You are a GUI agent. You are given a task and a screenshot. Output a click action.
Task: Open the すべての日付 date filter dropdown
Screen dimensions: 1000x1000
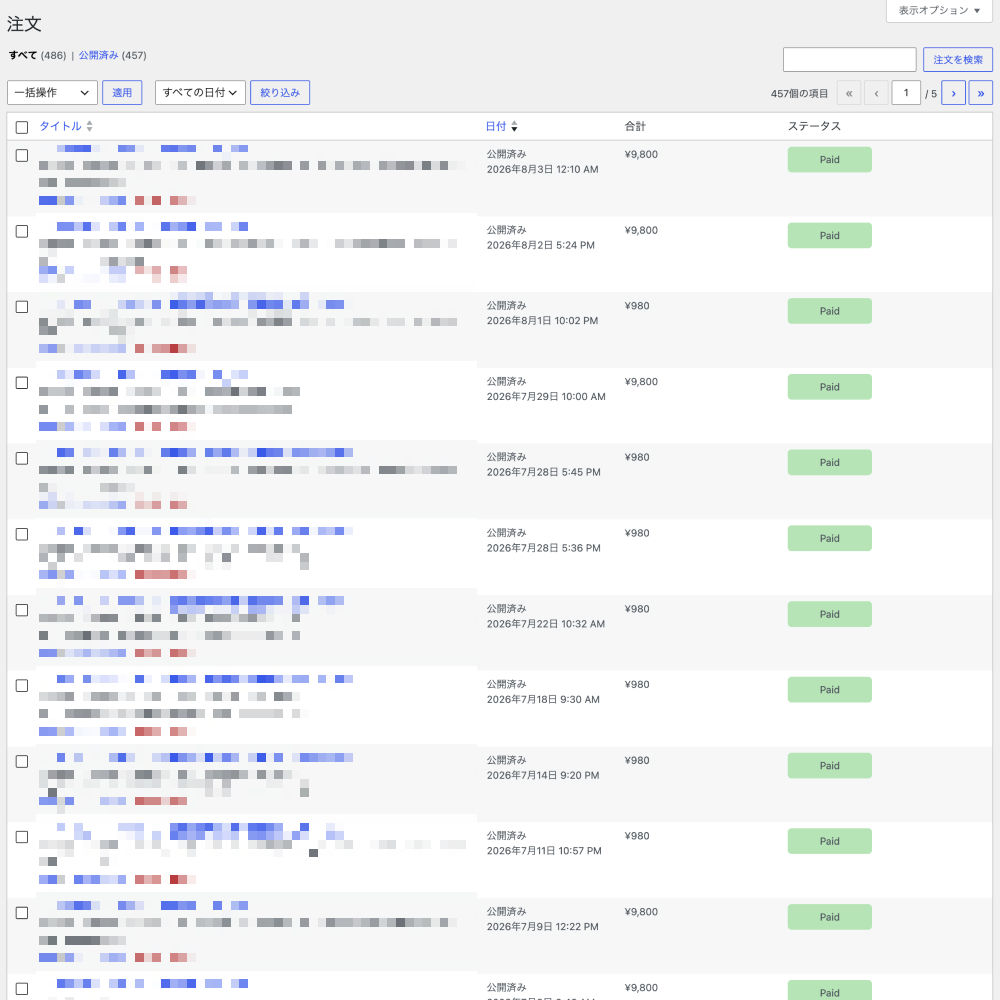point(200,92)
